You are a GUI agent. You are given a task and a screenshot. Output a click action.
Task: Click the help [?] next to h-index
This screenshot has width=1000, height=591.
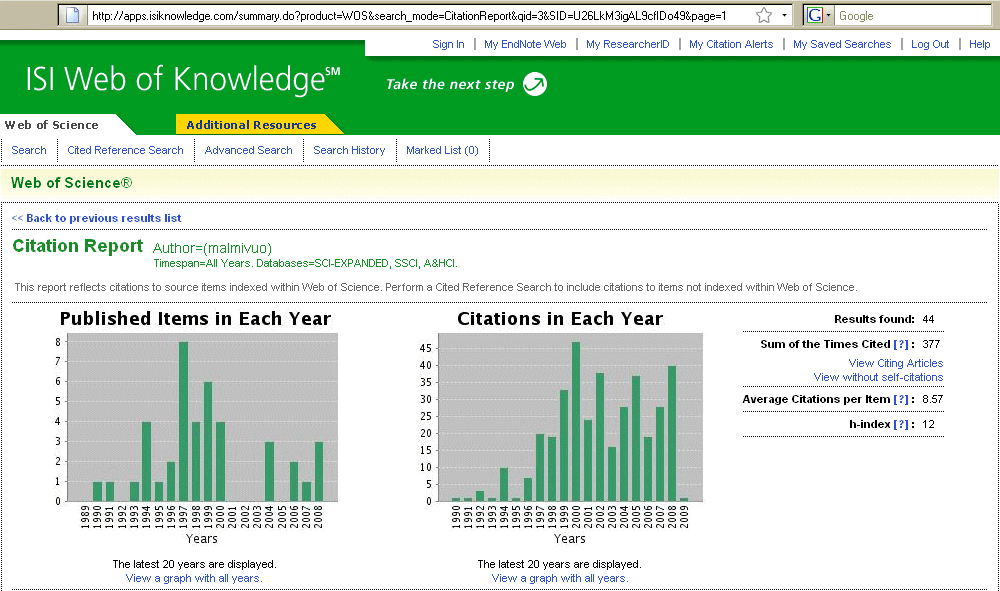[x=901, y=424]
